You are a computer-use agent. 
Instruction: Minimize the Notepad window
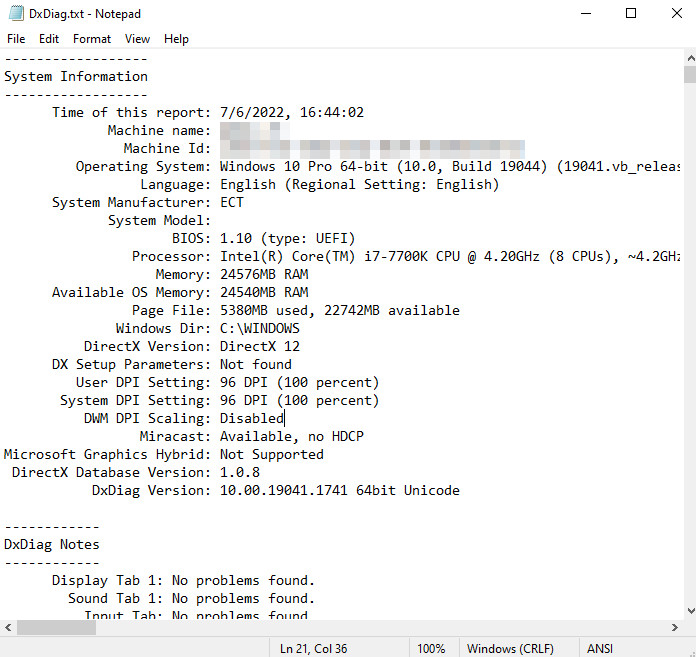[586, 13]
